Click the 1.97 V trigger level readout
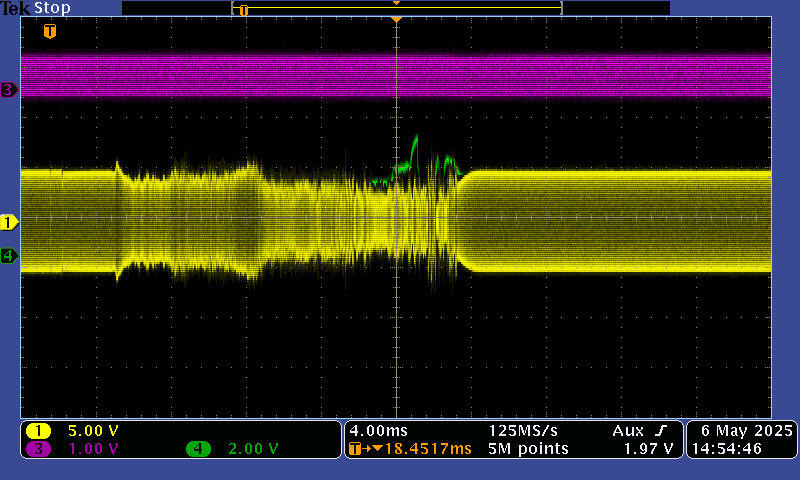800x480 pixels. [x=647, y=448]
